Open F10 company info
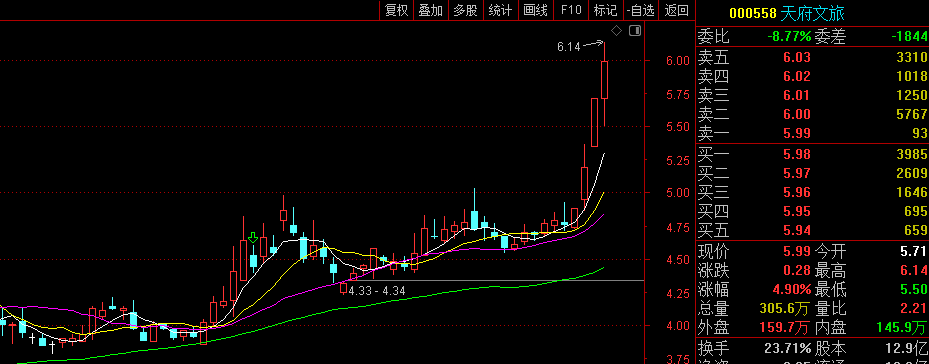929x364 pixels. [571, 10]
